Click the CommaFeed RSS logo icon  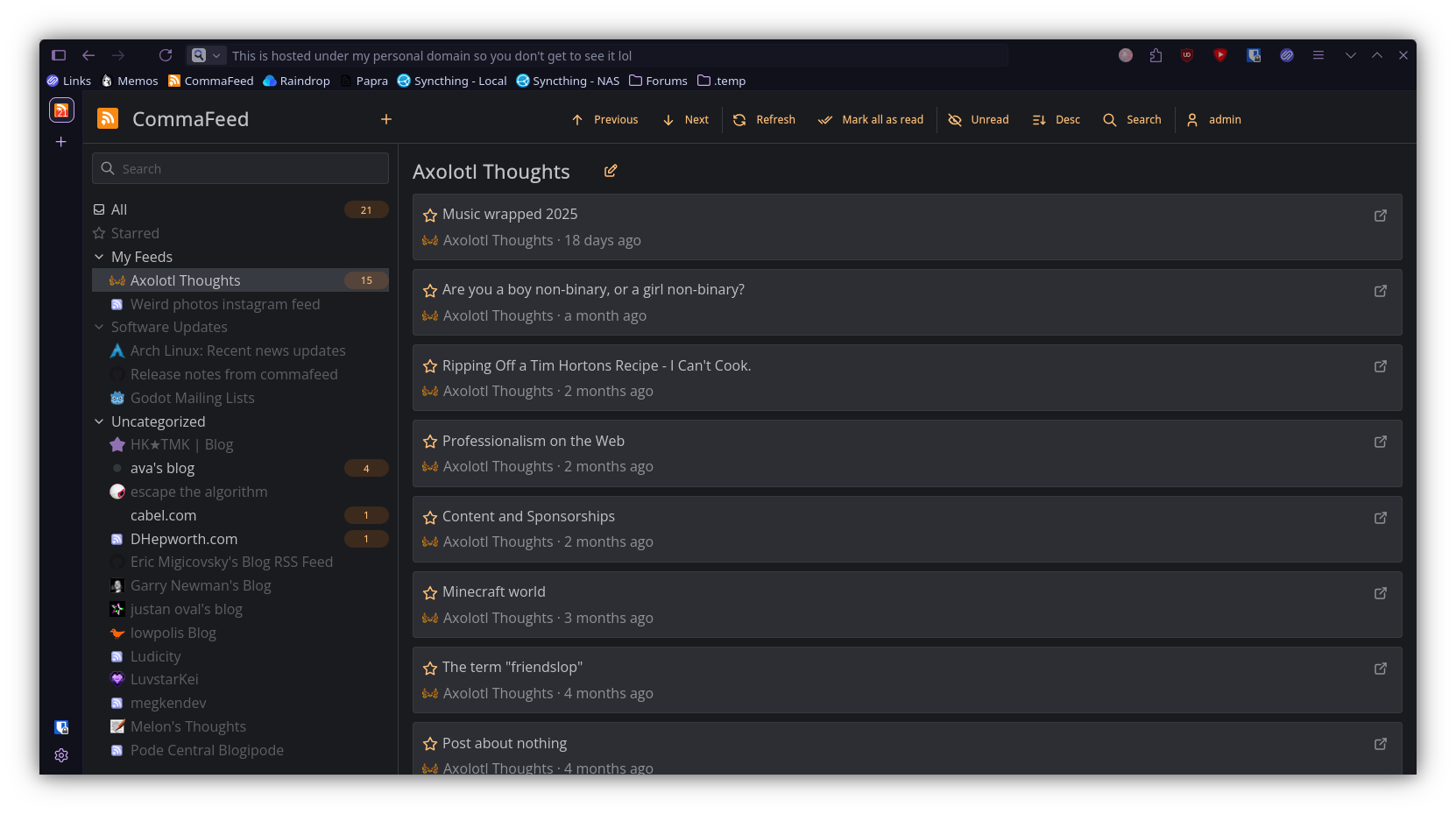click(x=108, y=118)
